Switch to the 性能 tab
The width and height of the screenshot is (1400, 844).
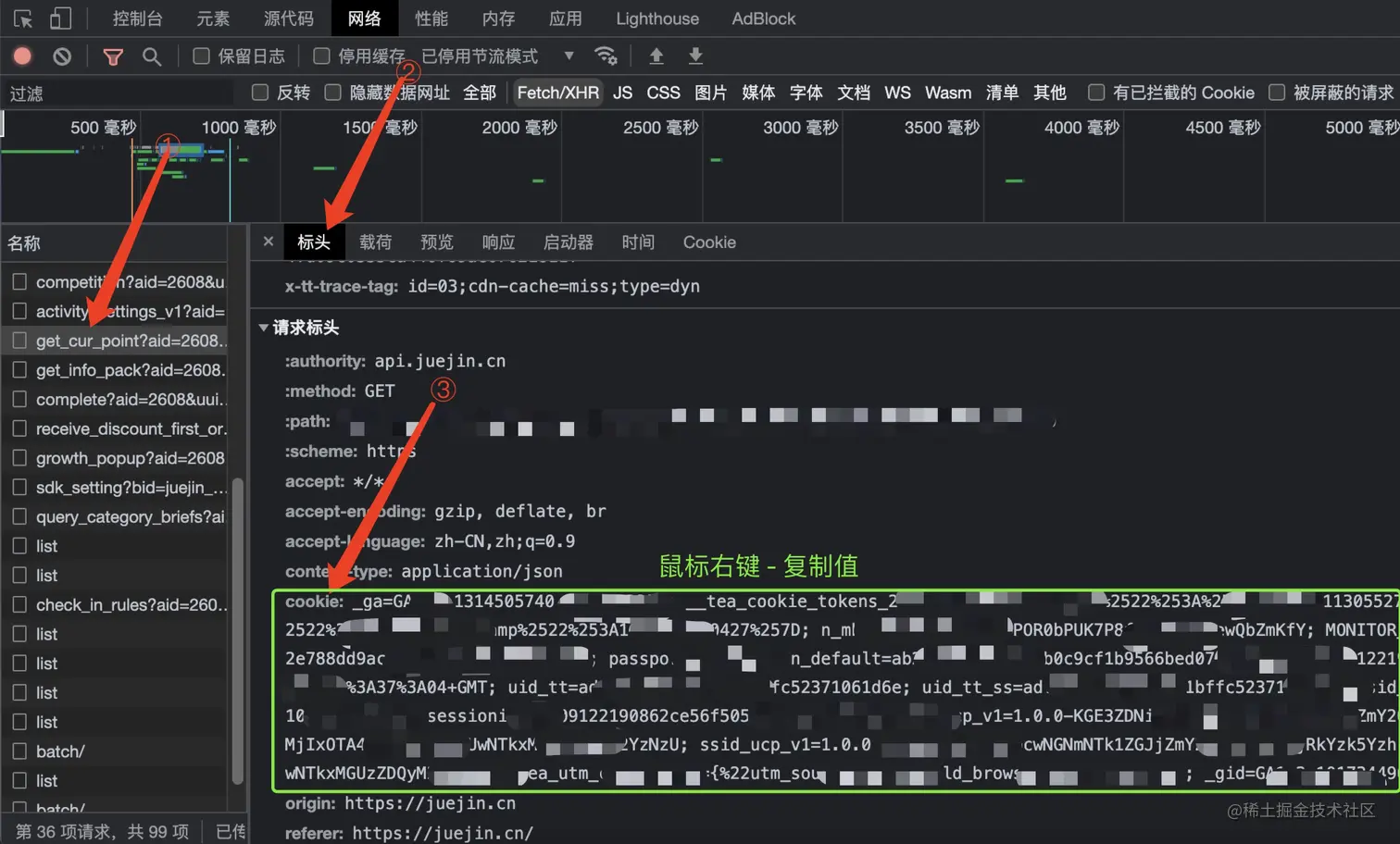pos(431,19)
